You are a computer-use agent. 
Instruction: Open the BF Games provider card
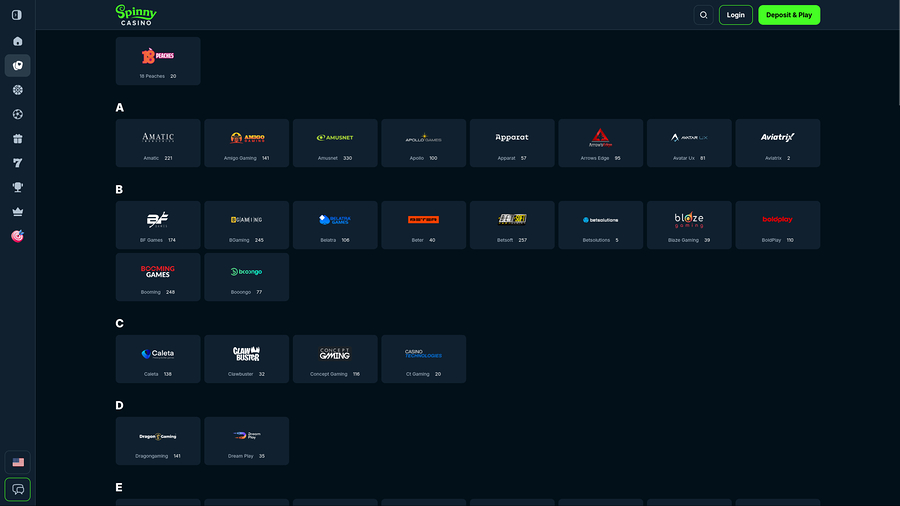(x=158, y=225)
